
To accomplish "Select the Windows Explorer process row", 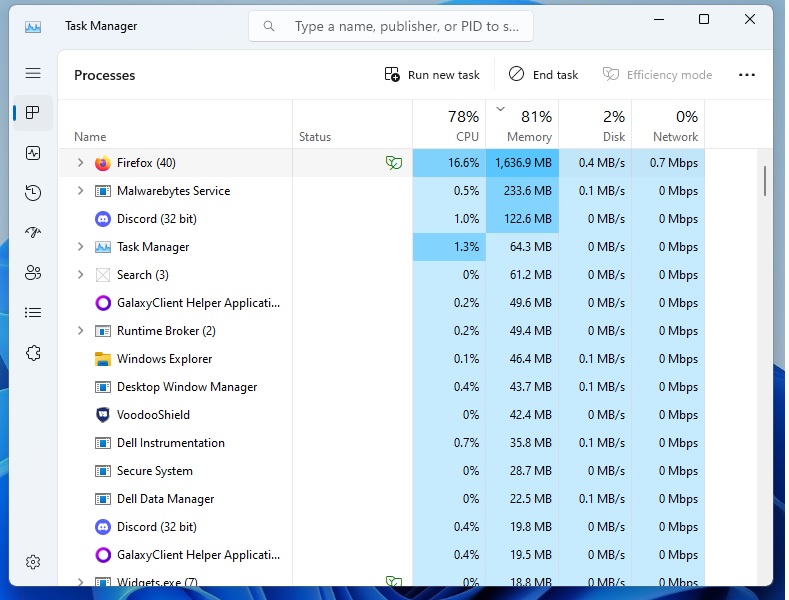I will (x=381, y=359).
